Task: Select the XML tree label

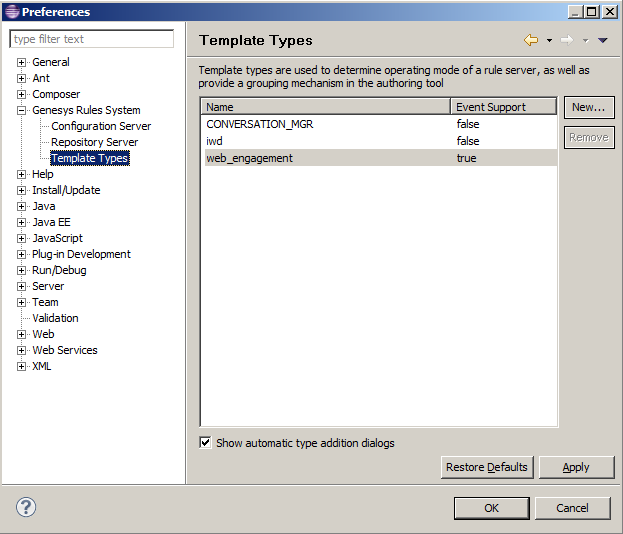Action: [42, 366]
